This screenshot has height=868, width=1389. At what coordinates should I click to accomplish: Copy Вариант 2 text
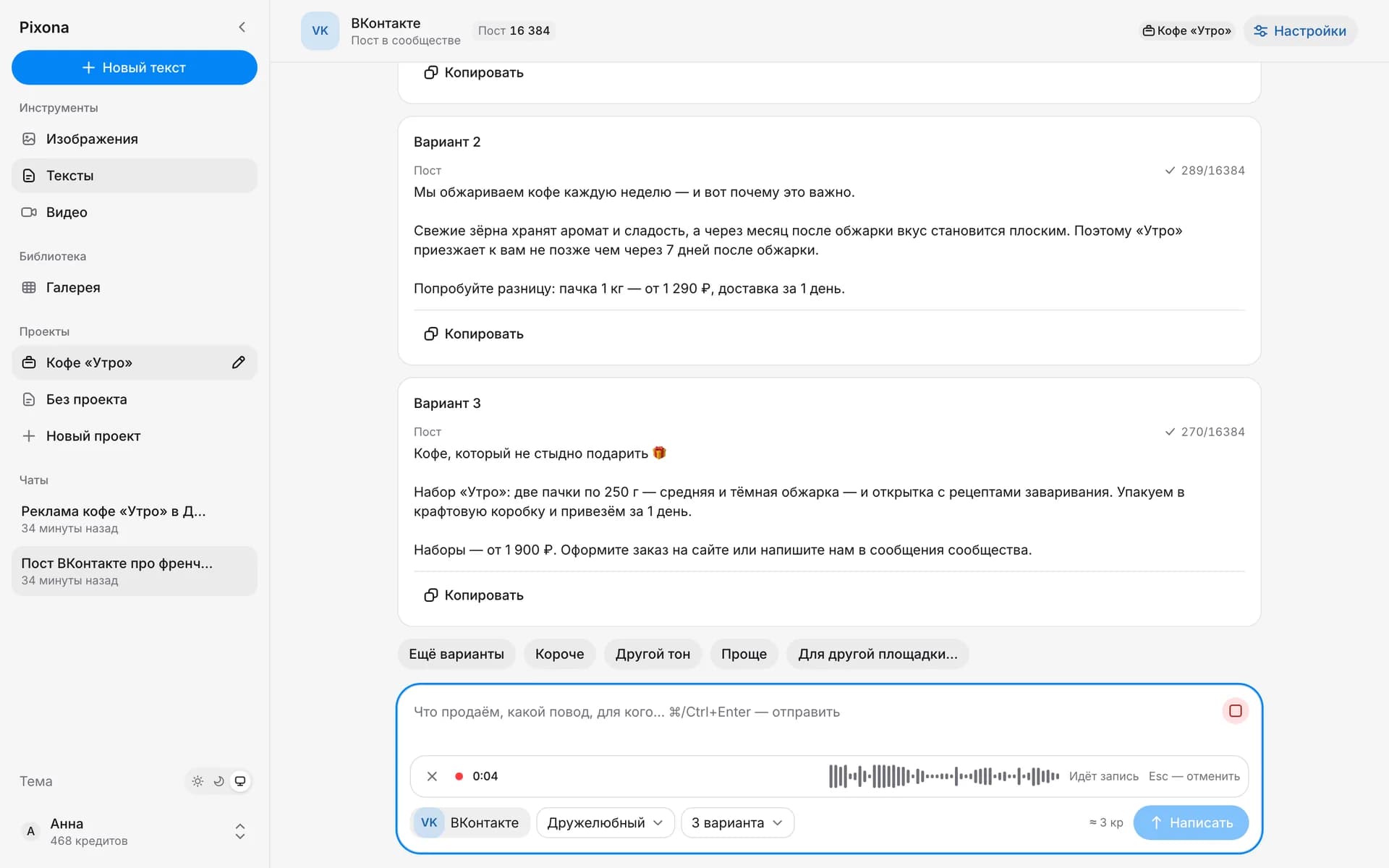pyautogui.click(x=474, y=333)
